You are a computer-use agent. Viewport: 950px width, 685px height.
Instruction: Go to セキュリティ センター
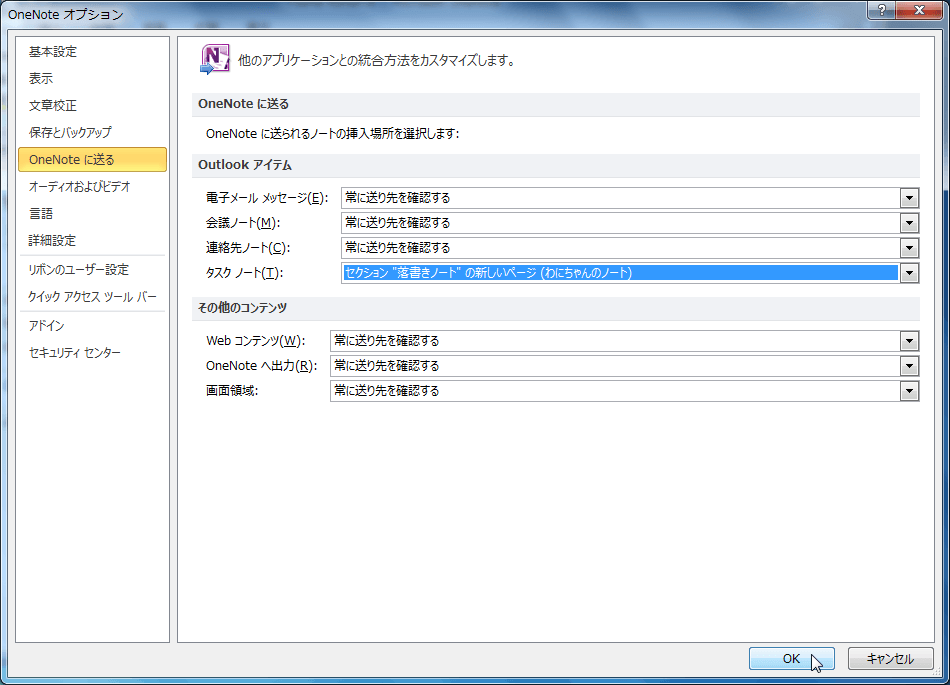click(x=75, y=352)
